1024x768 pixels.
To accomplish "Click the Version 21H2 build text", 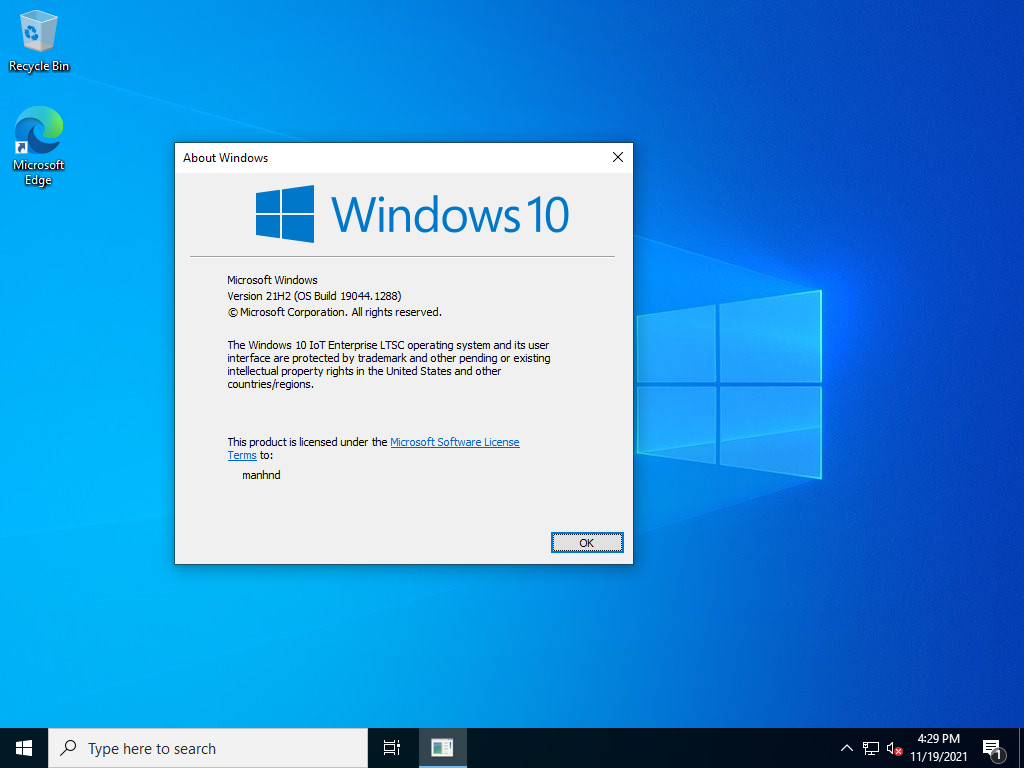I will tap(314, 296).
